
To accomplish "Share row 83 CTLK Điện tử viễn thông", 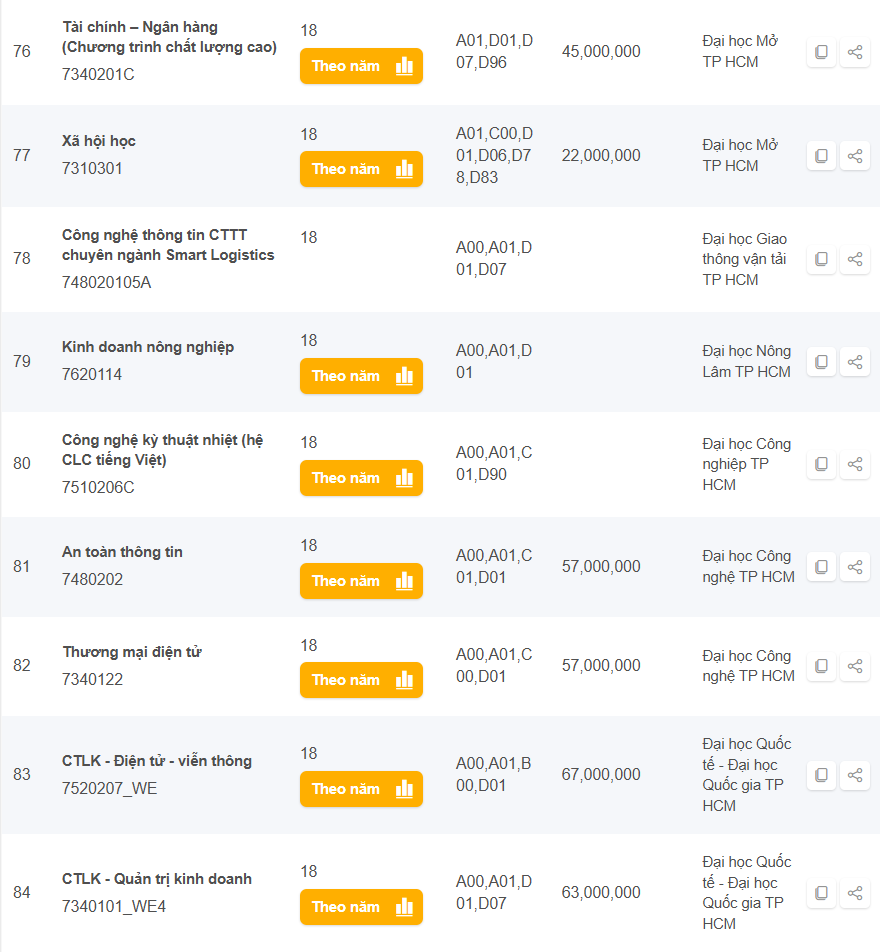I will tap(855, 775).
